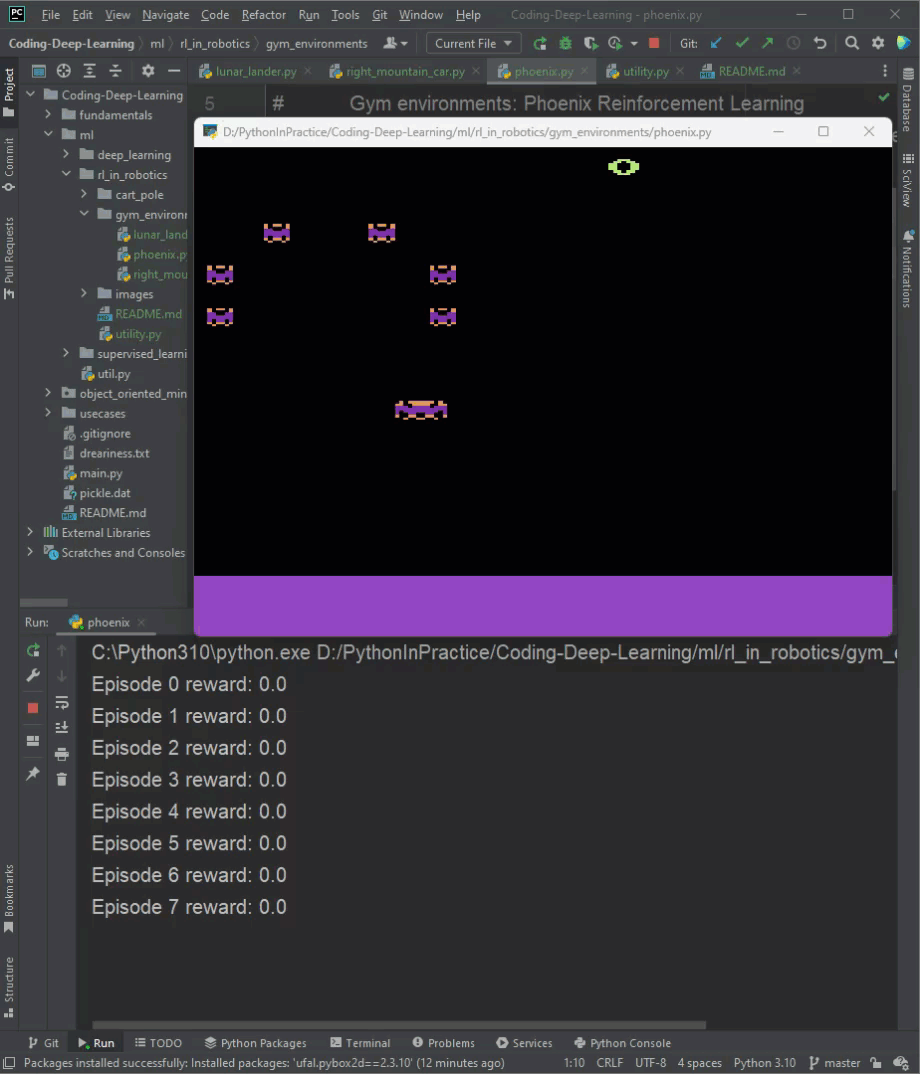The height and width of the screenshot is (1074, 920).
Task: Stop phoenix in Run panel sidebar
Action: (33, 708)
